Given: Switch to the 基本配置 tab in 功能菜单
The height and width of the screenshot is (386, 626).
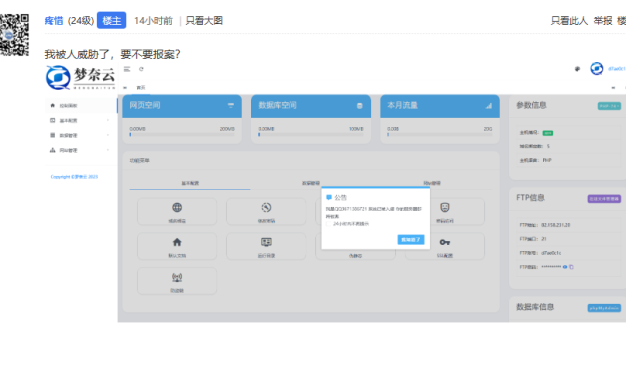Looking at the screenshot, I should coord(190,183).
